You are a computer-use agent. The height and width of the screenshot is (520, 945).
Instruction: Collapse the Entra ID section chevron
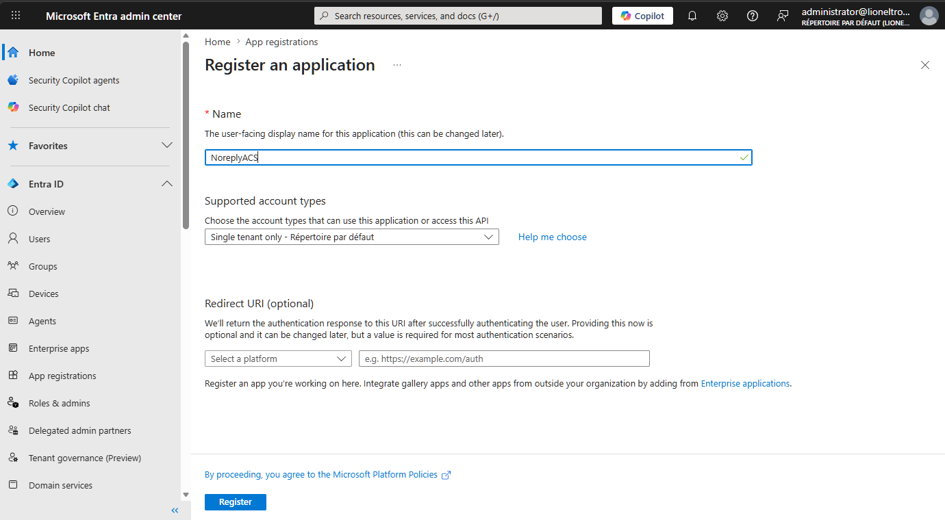(167, 184)
